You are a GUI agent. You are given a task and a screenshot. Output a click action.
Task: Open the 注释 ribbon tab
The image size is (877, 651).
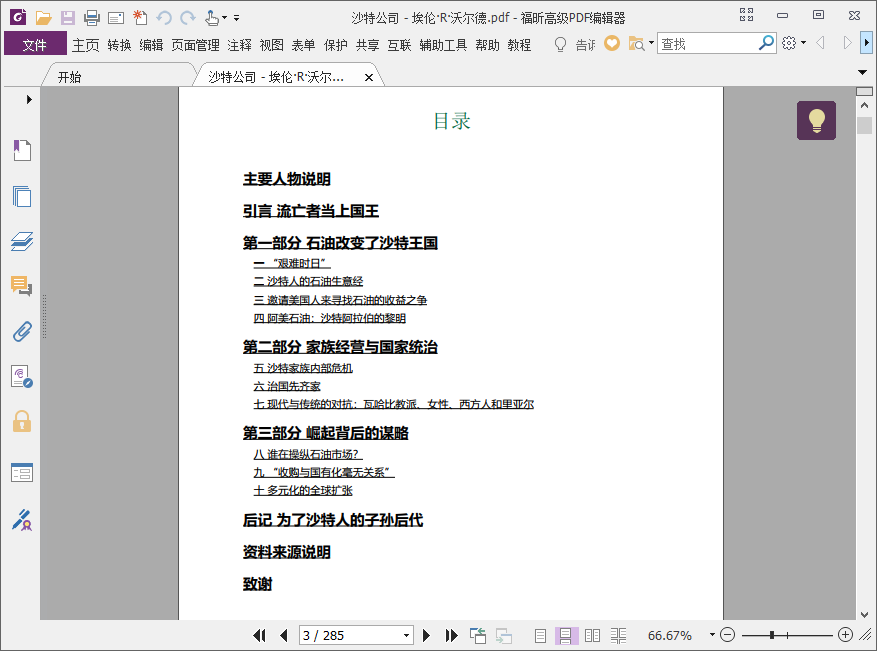[x=239, y=45]
